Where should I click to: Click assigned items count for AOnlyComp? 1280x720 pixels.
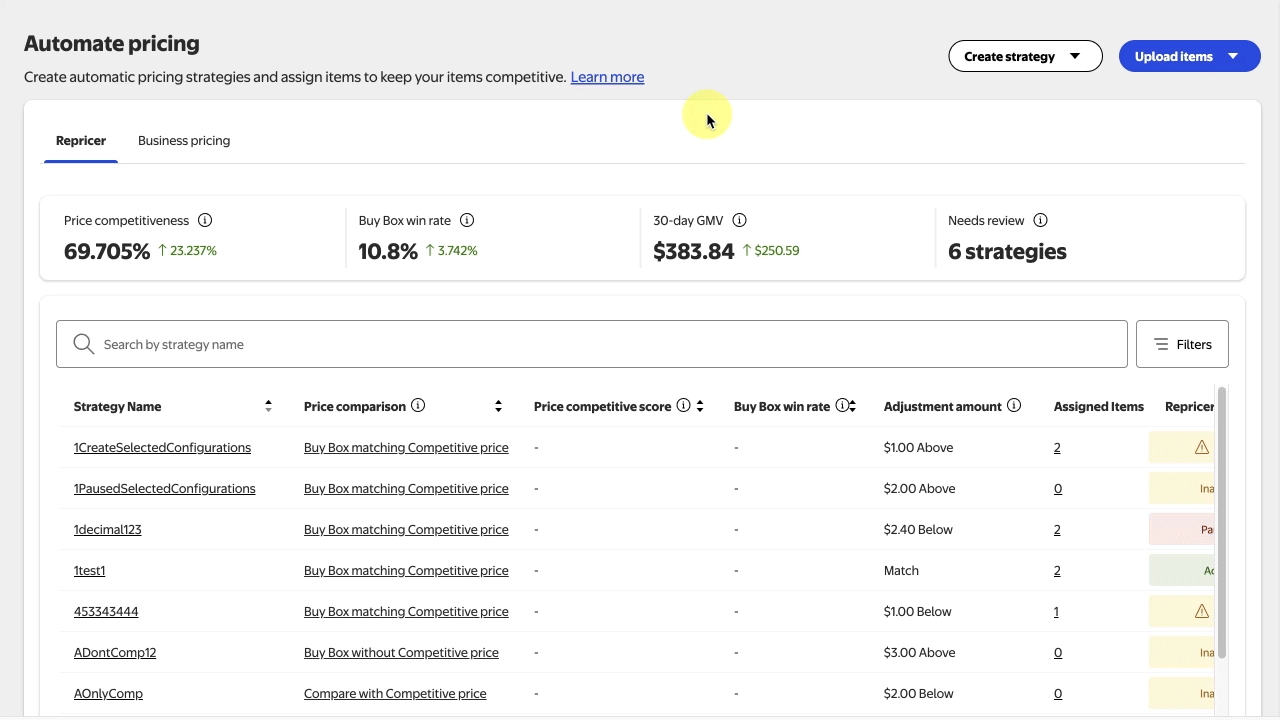(x=1058, y=693)
